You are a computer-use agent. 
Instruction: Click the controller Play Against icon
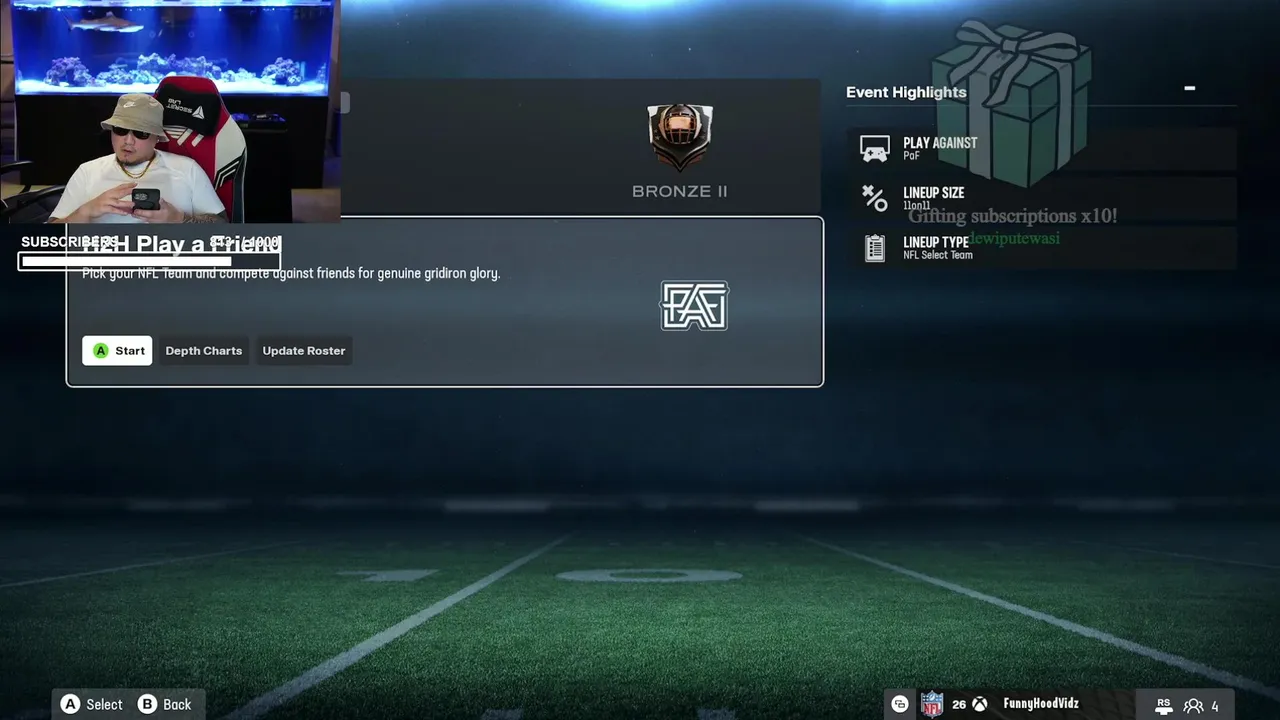875,149
